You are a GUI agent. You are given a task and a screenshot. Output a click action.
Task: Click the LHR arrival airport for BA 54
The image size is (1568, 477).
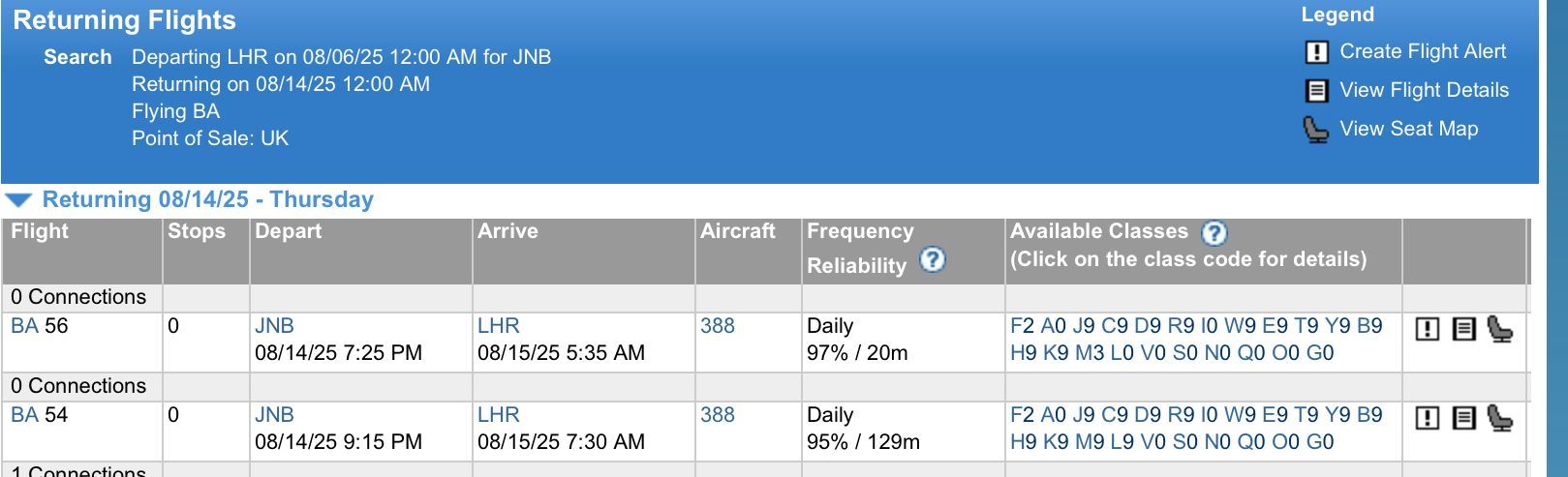click(x=498, y=415)
